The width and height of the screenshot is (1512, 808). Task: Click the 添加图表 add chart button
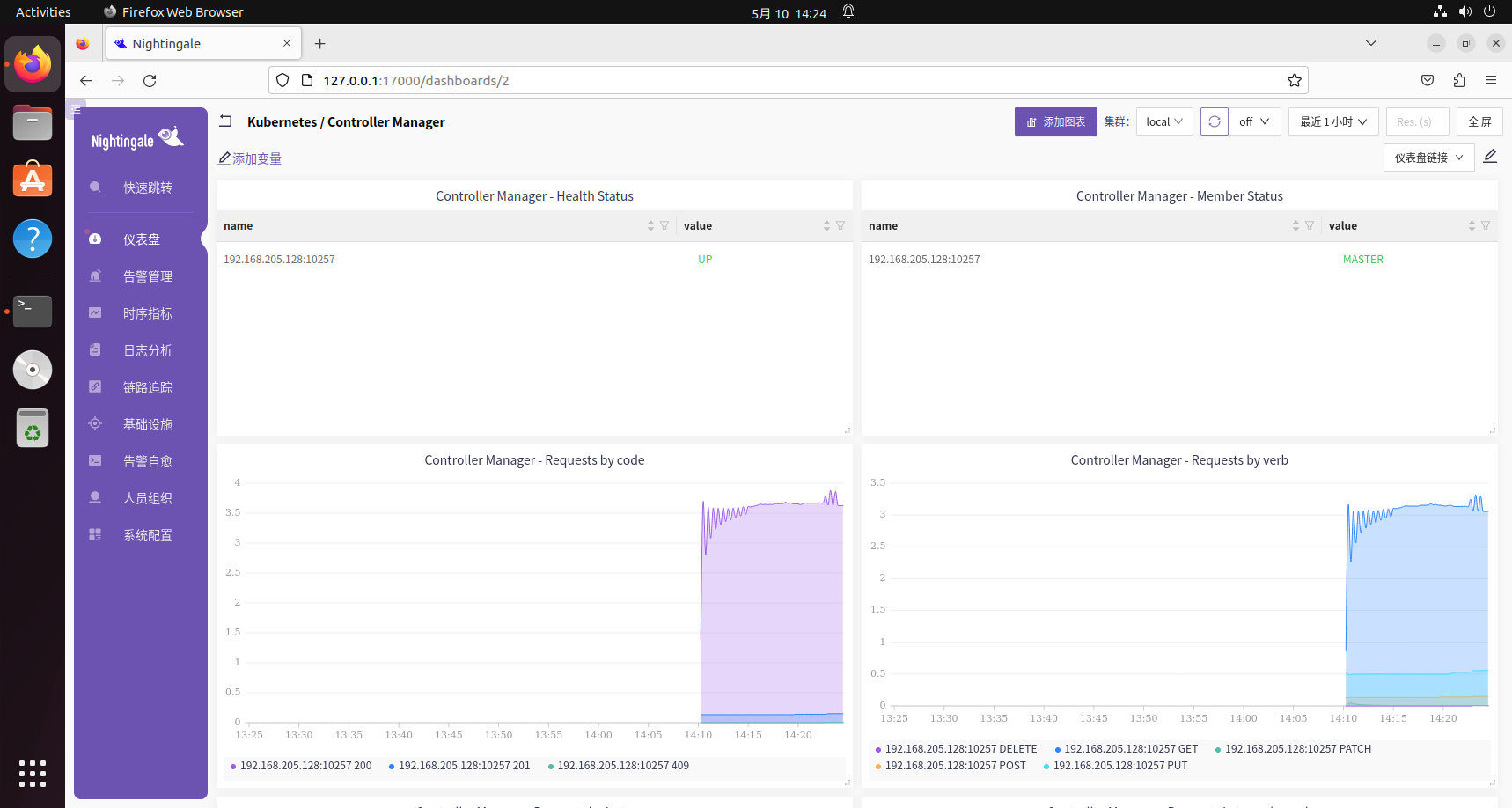pyautogui.click(x=1055, y=121)
